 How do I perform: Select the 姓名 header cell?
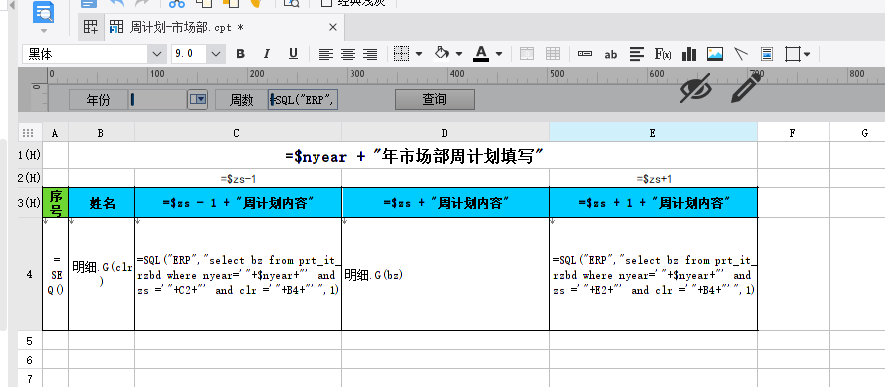[102, 203]
